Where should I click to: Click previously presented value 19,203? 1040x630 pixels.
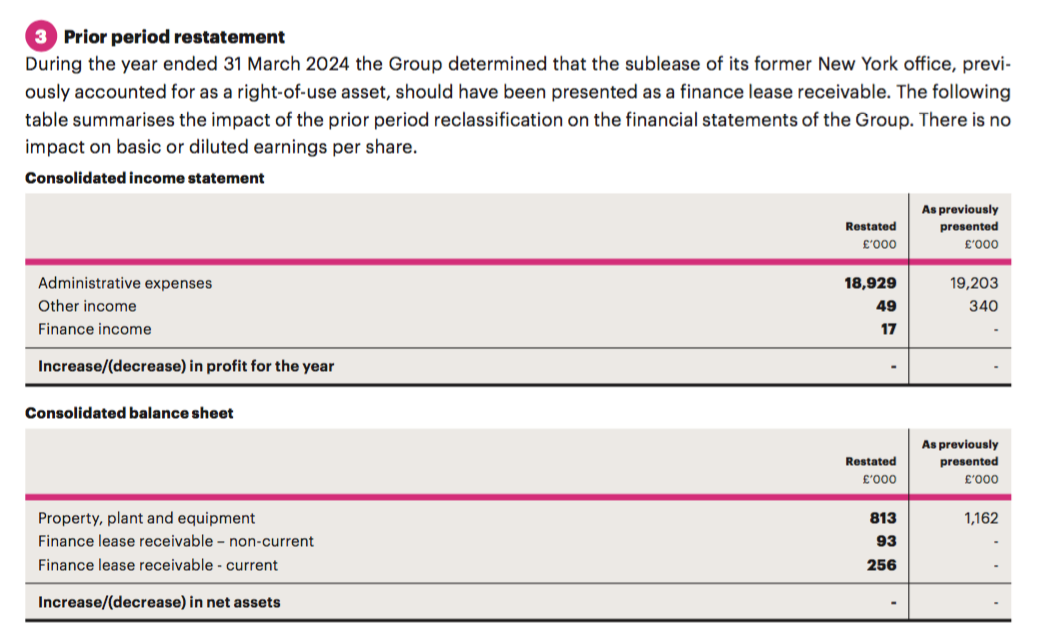pyautogui.click(x=974, y=283)
